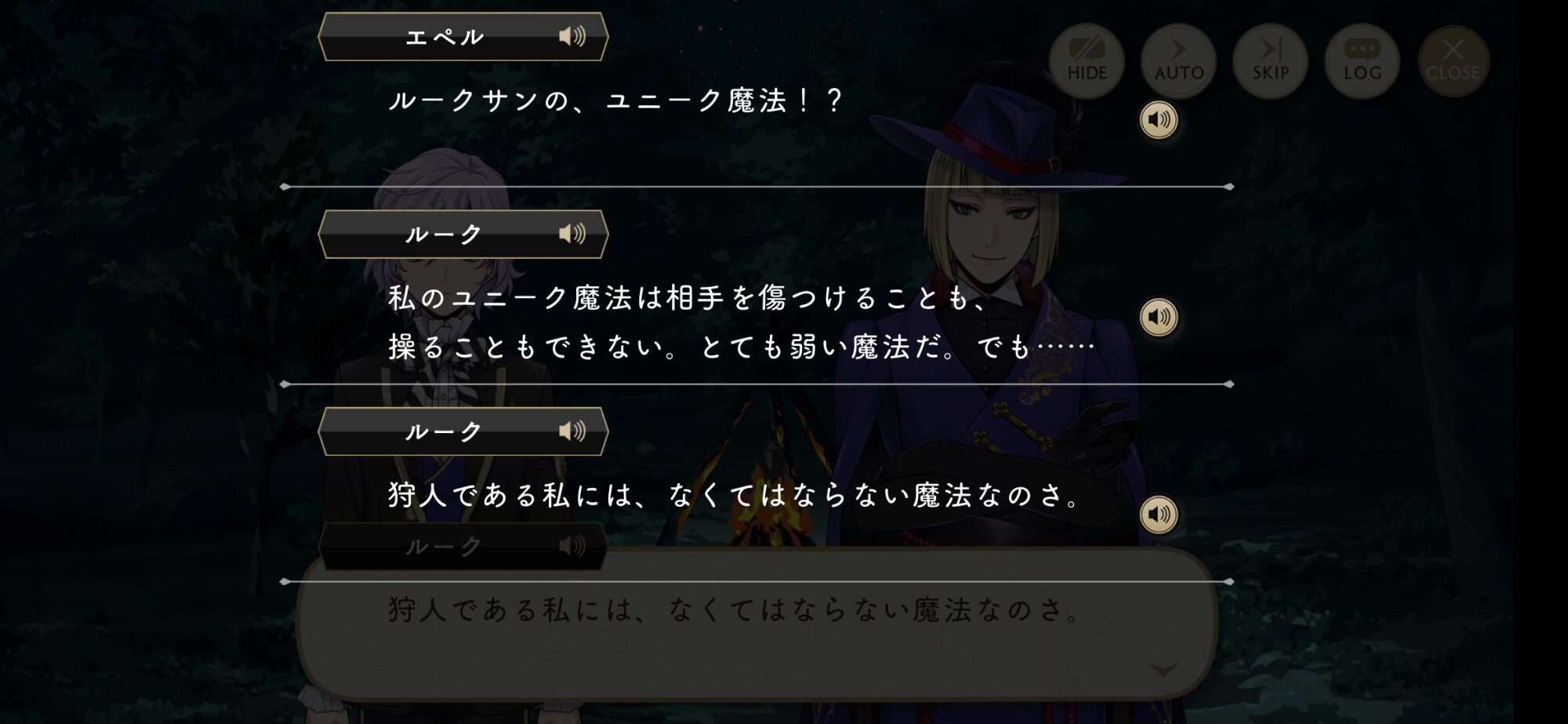1568x724 pixels.
Task: Click the bottom dialogue text box
Action: (x=757, y=624)
